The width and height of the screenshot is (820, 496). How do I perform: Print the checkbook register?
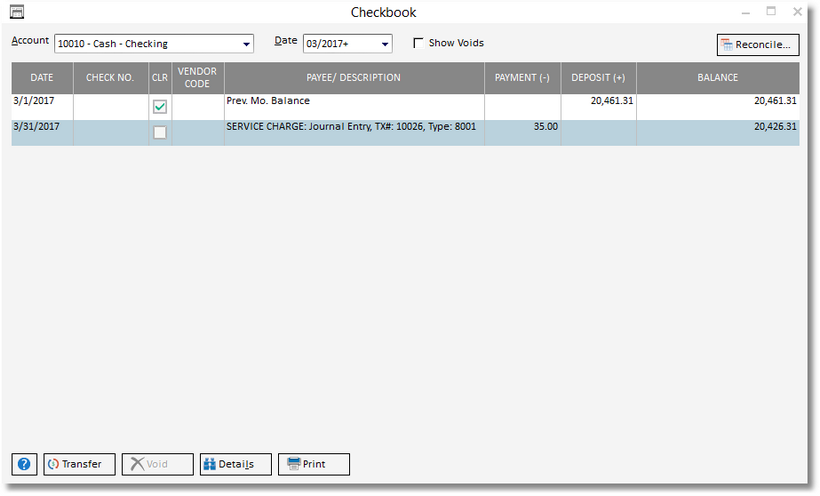pos(313,464)
